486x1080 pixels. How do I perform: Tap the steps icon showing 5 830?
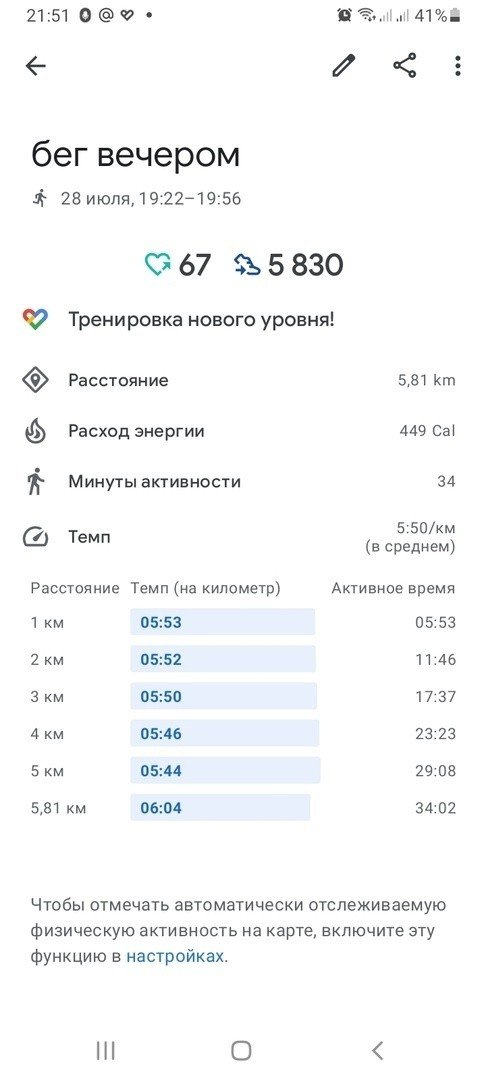click(x=247, y=265)
